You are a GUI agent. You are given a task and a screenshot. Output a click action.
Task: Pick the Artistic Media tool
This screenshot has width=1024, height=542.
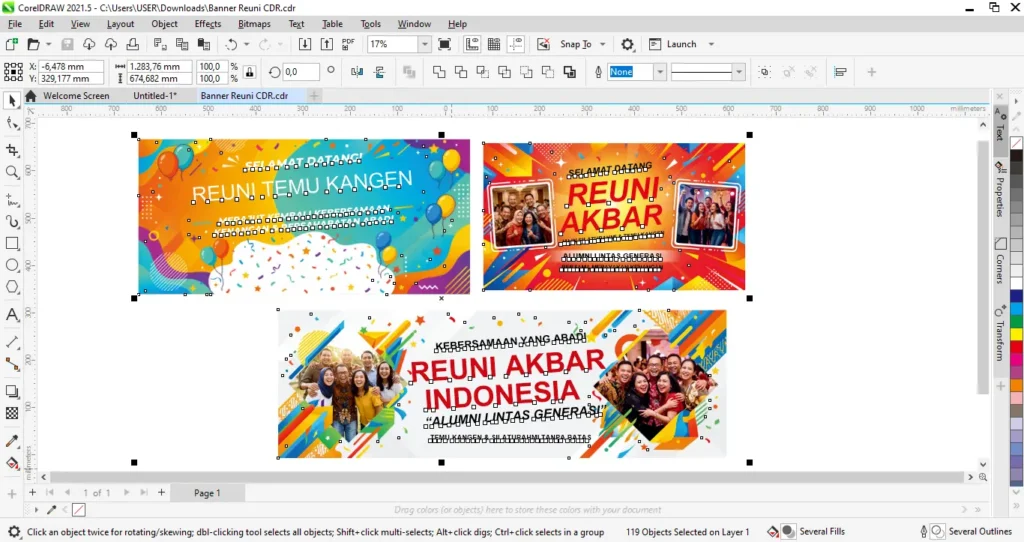(x=12, y=221)
